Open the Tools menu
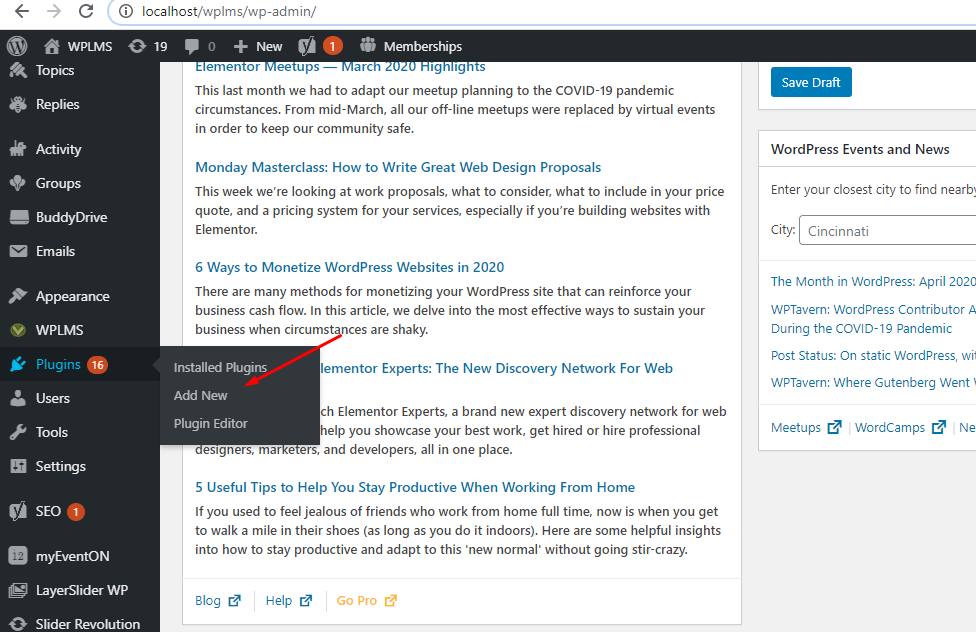This screenshot has height=632, width=976. [x=52, y=432]
